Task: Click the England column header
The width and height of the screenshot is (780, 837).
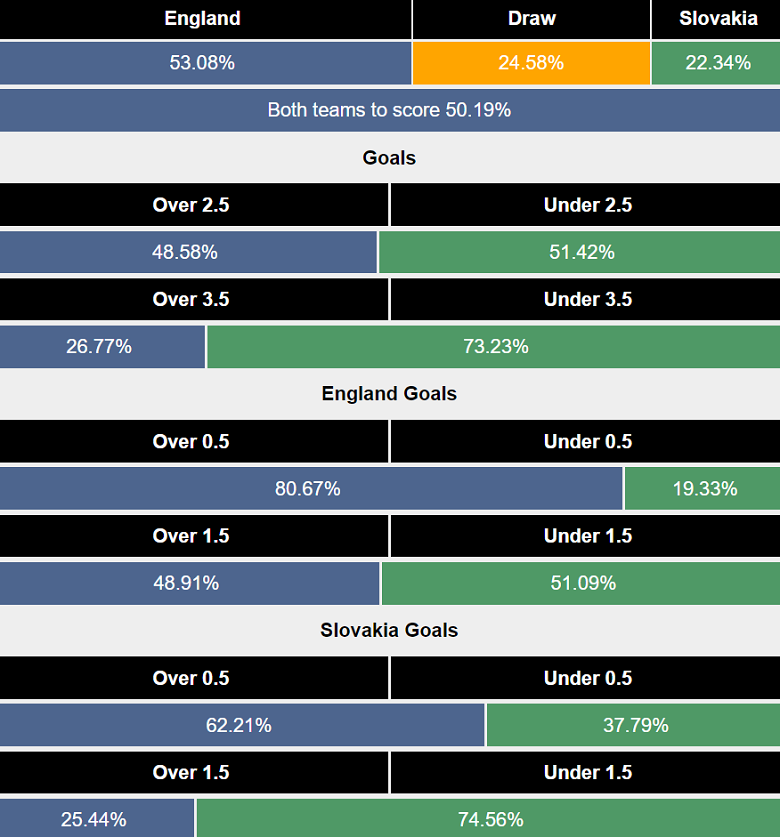Action: tap(203, 19)
